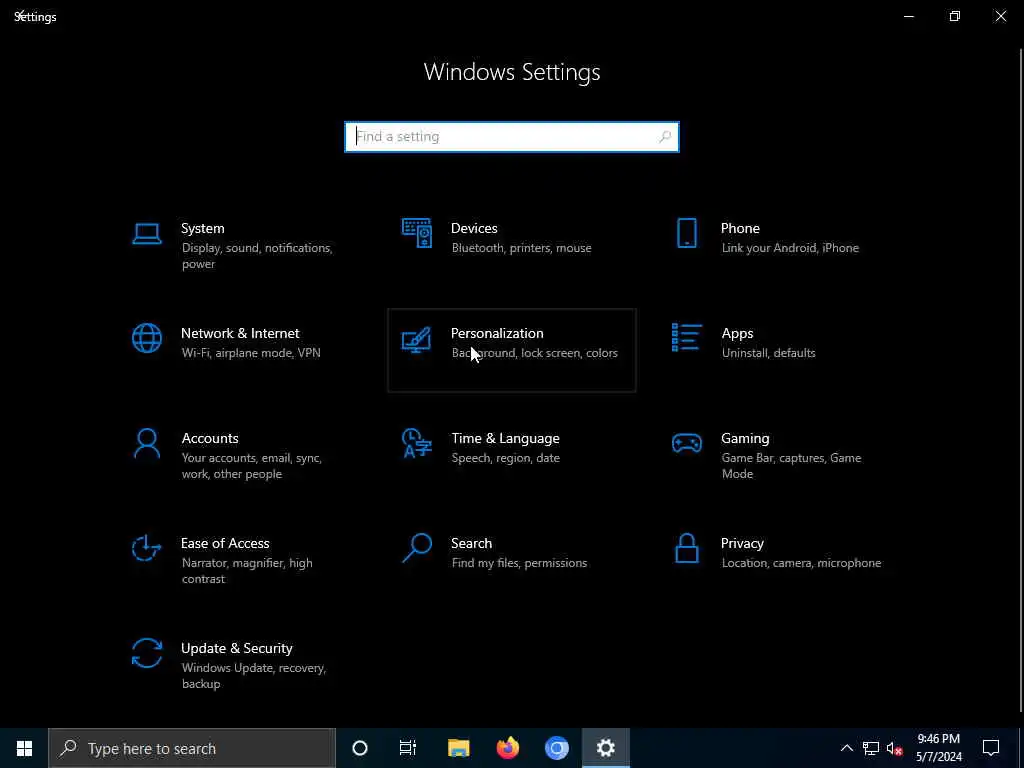Open Cortana circle icon on taskbar
The image size is (1024, 768).
tap(360, 748)
